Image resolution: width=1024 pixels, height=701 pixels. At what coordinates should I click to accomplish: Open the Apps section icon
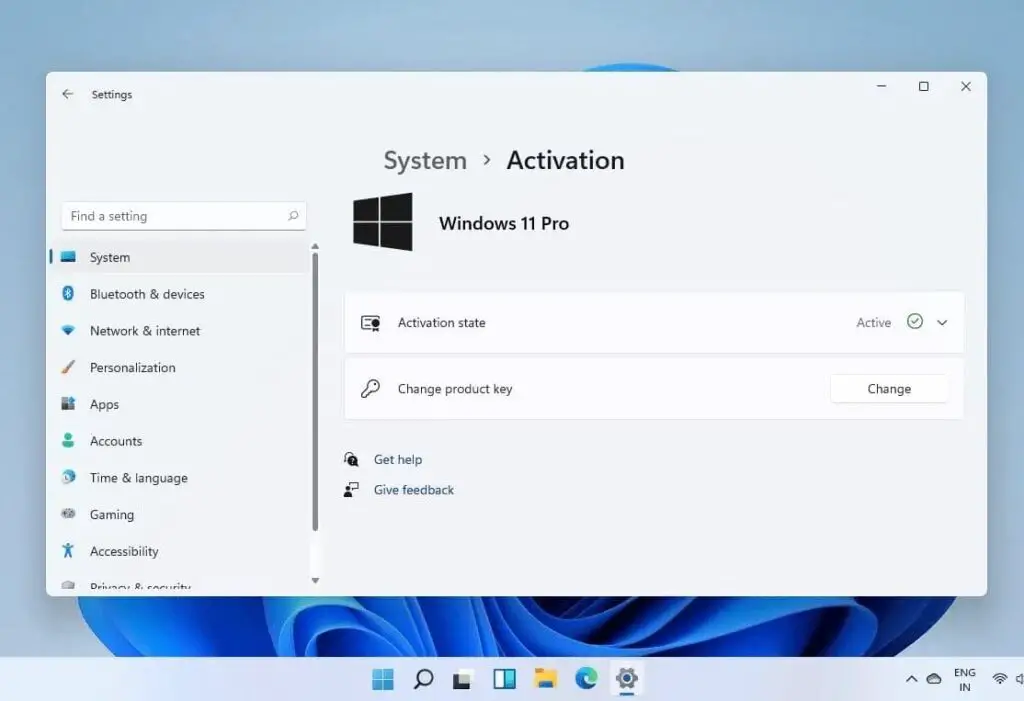(x=68, y=404)
